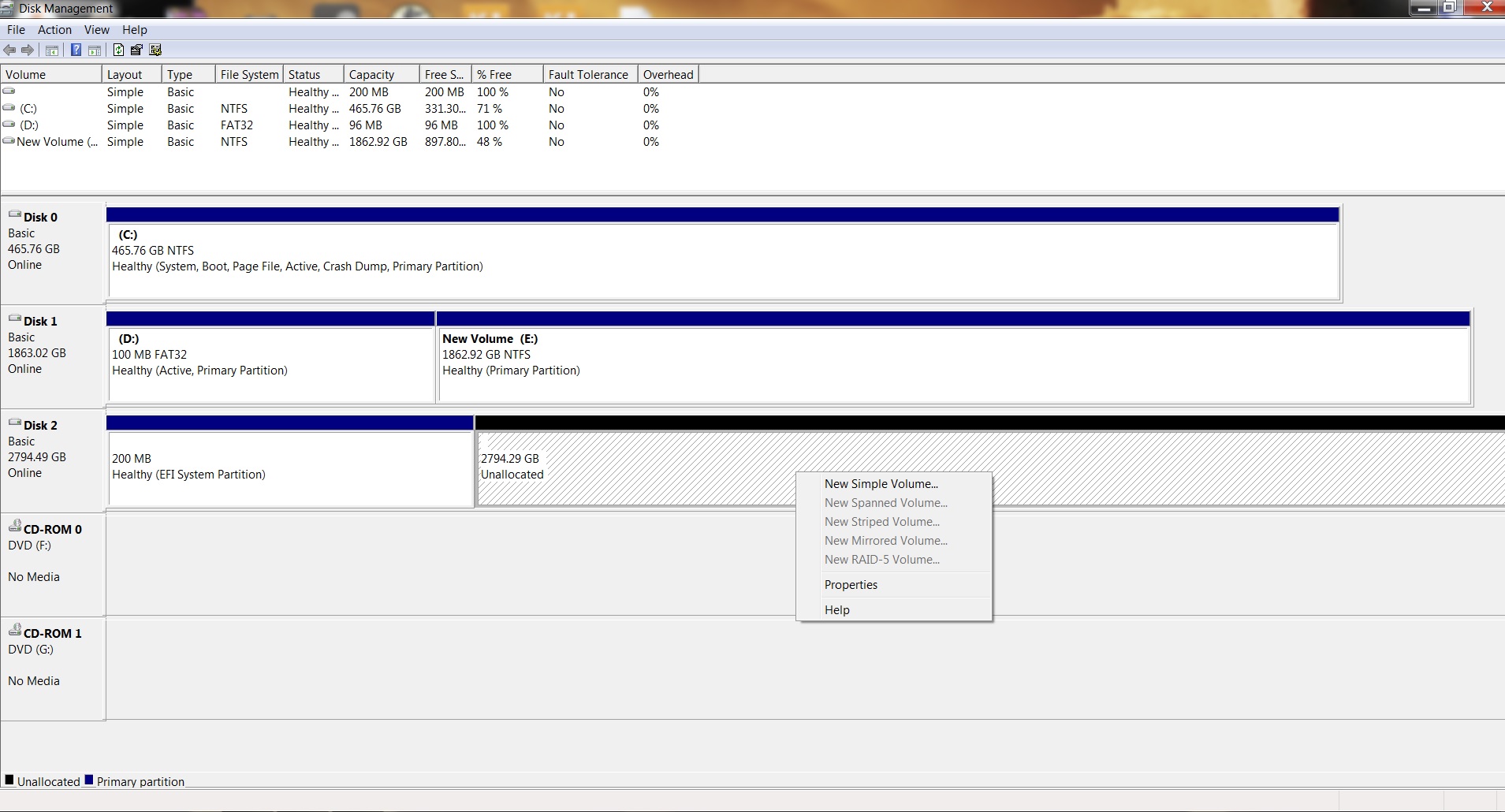Viewport: 1505px width, 812px height.
Task: Select Help in the context menu
Action: [x=836, y=610]
